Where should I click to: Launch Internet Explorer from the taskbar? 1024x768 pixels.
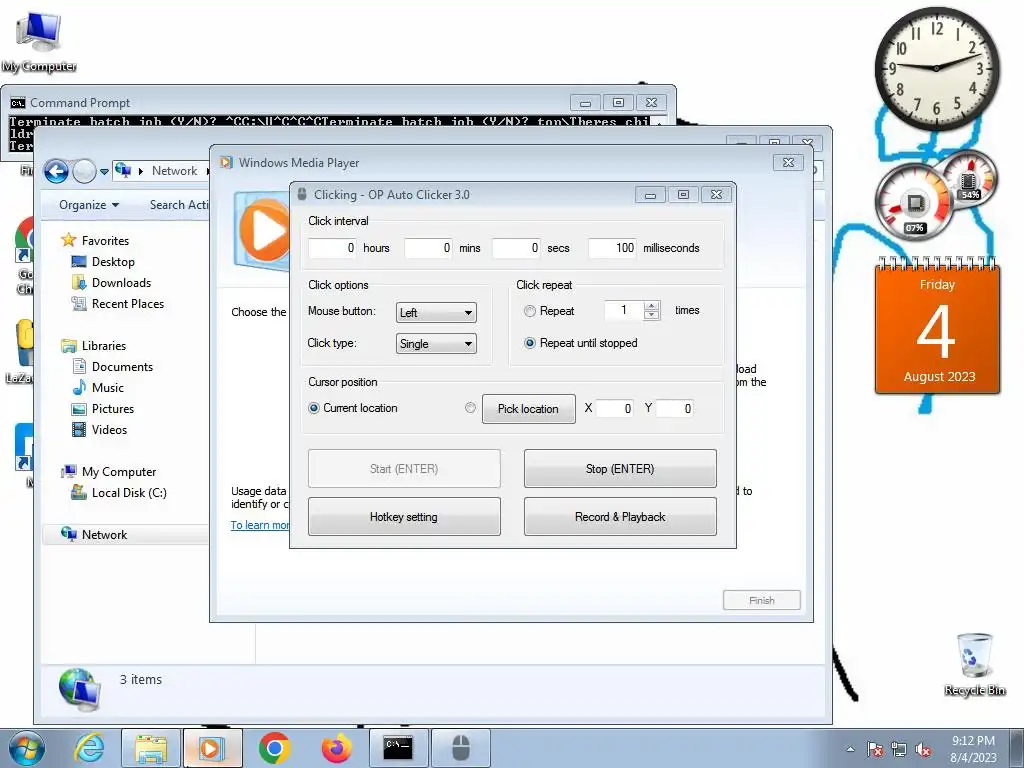tap(89, 748)
